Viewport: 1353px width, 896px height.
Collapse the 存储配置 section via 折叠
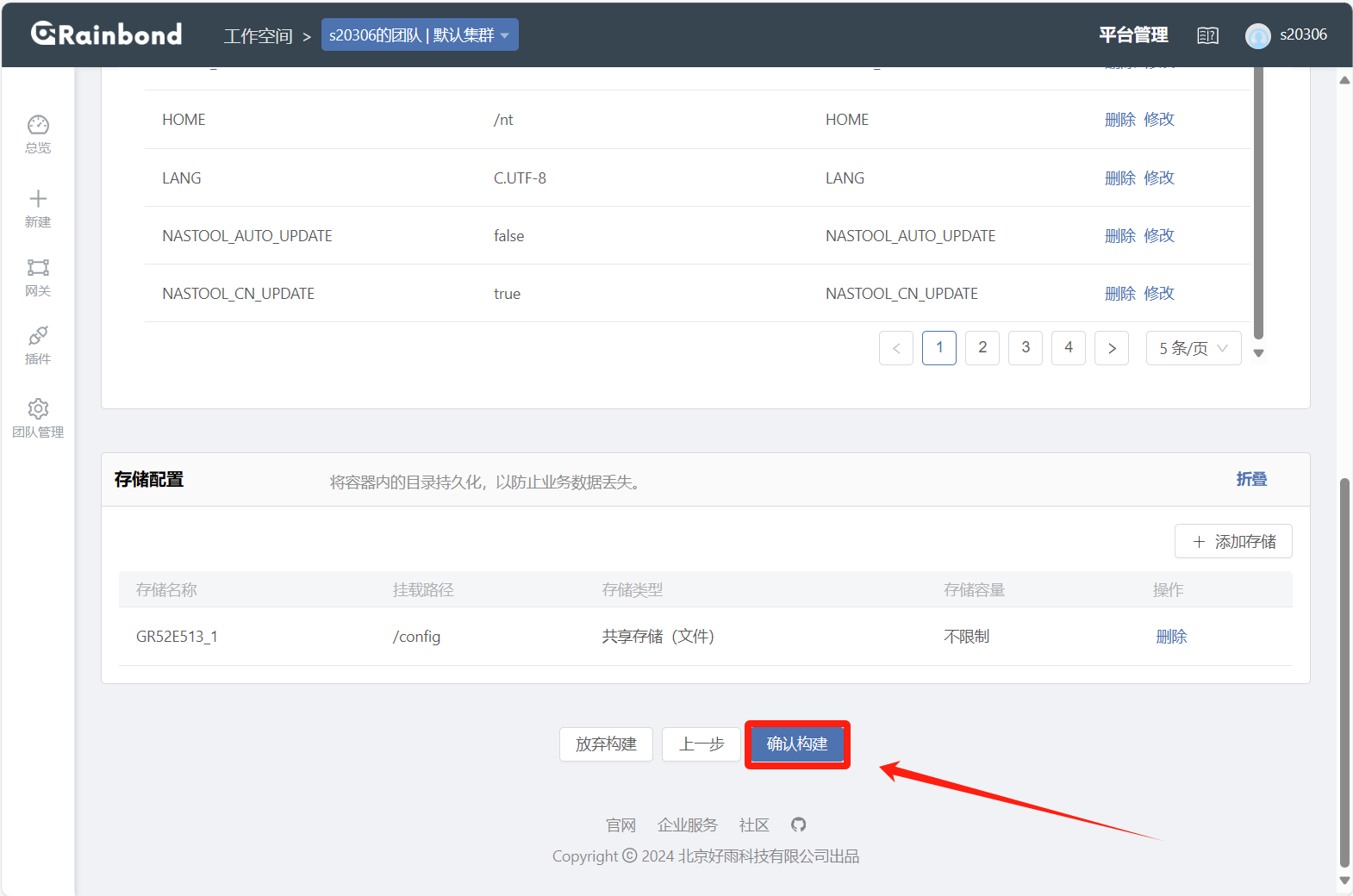pyautogui.click(x=1251, y=479)
